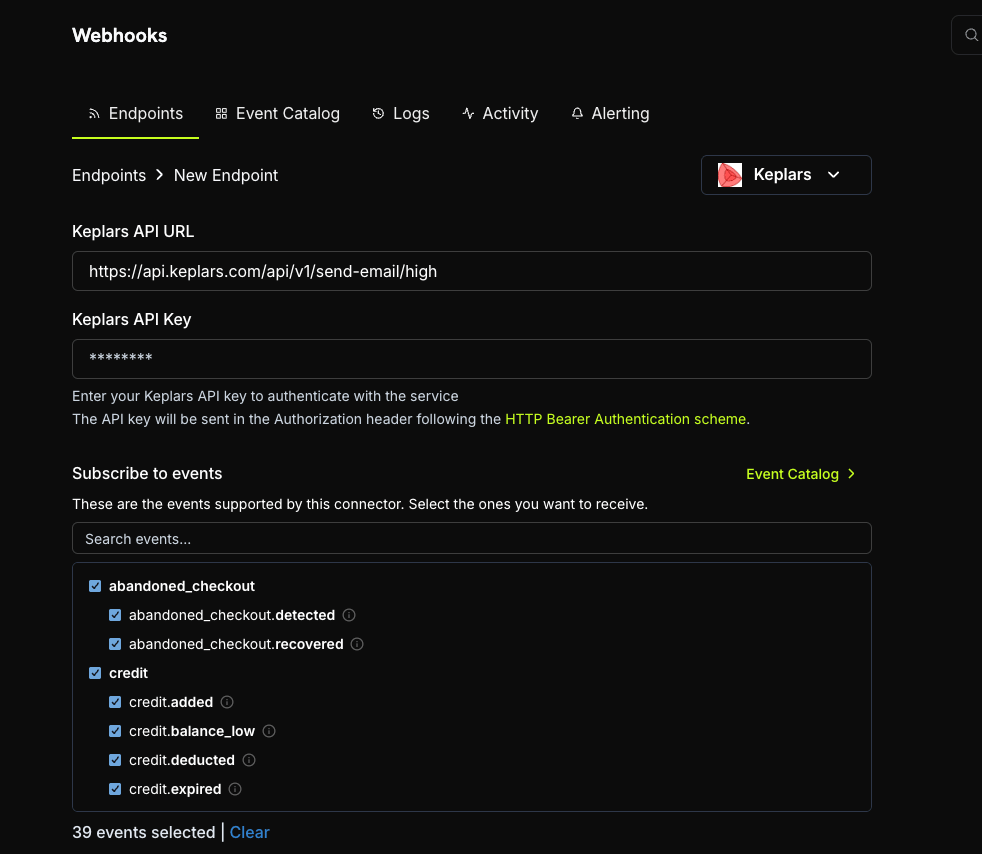Show info icon for credit.expired
The image size is (982, 854).
235,789
